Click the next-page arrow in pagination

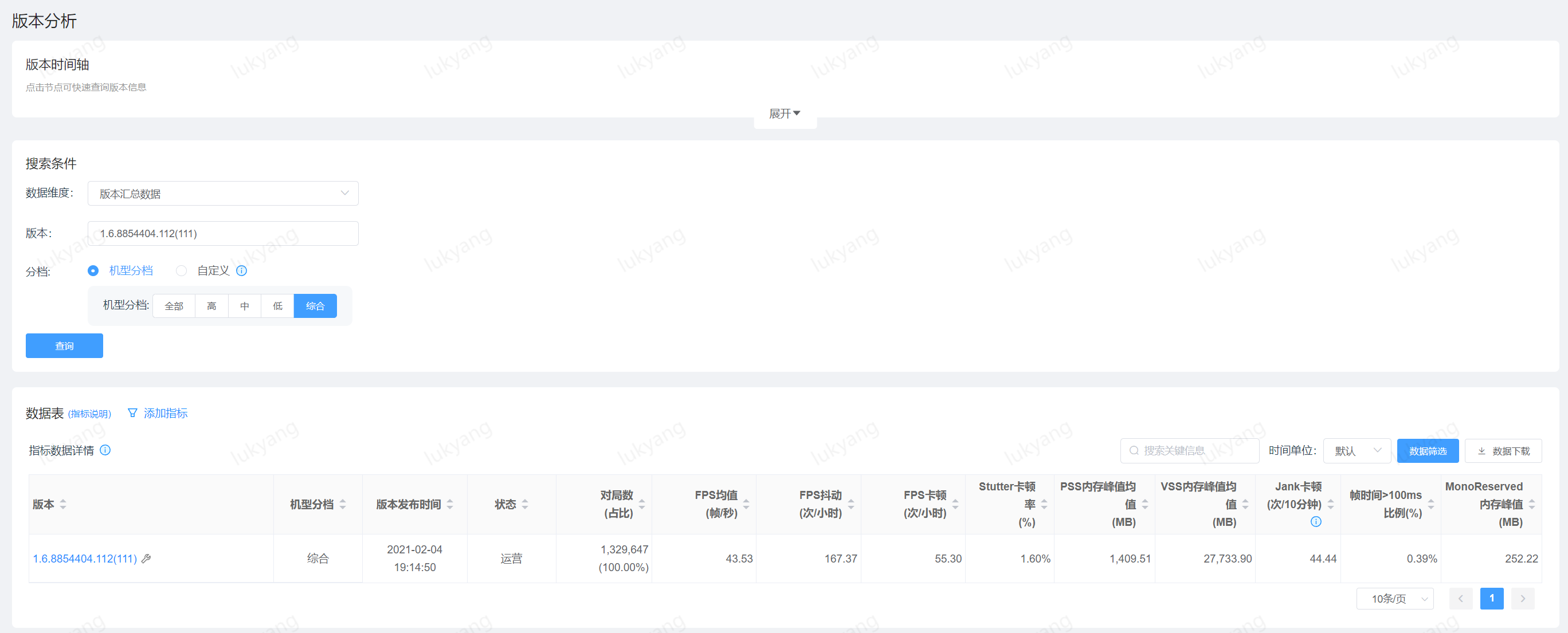(1522, 598)
